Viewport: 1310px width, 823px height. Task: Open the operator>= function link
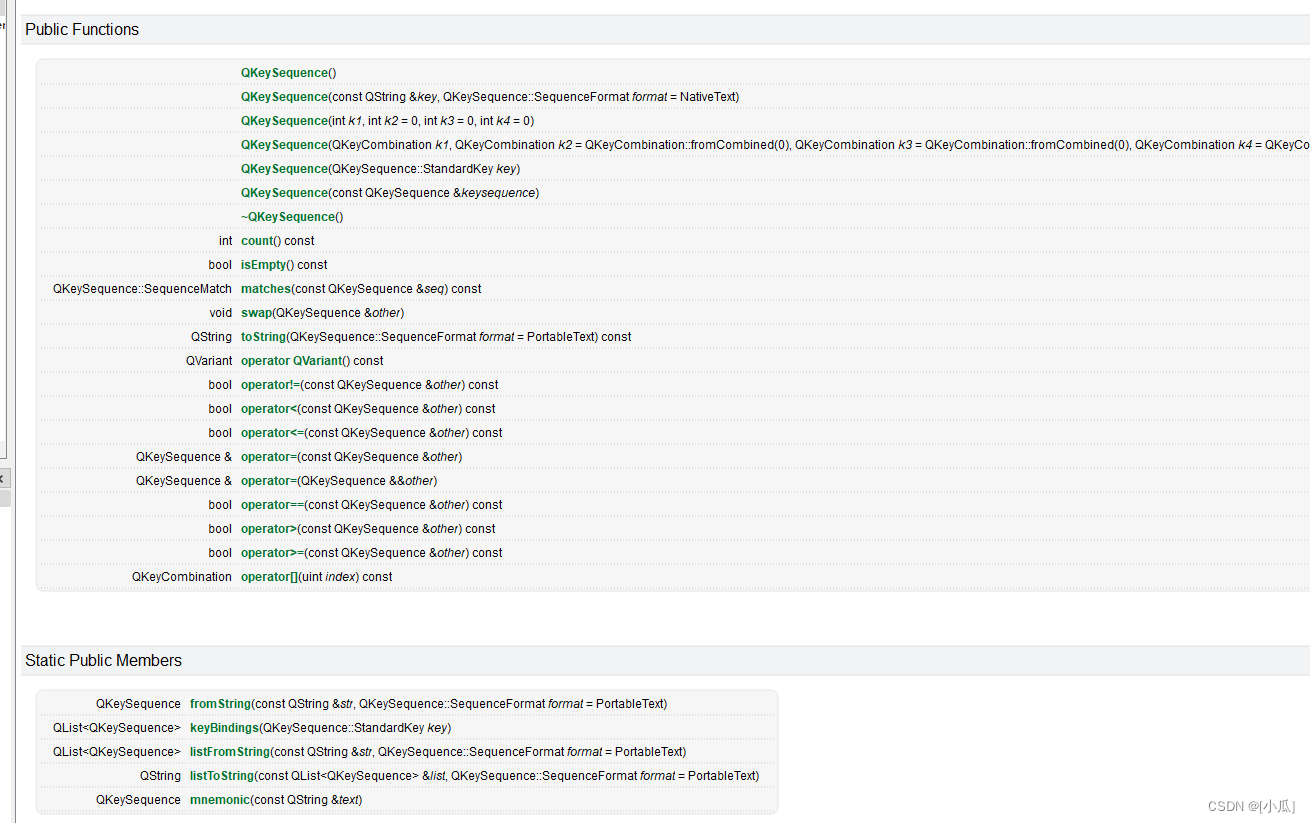point(273,553)
